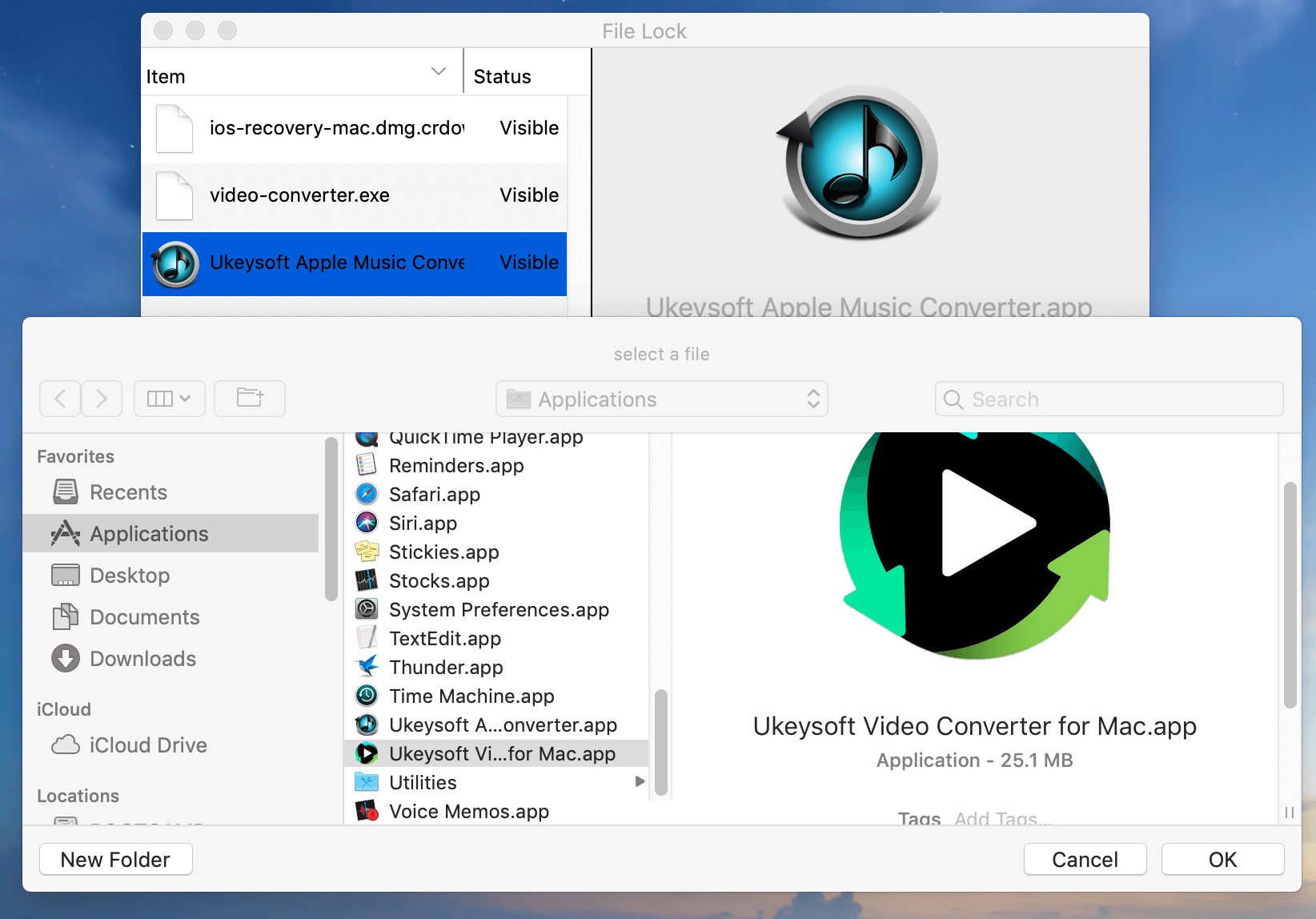1316x919 pixels.
Task: Click Visible status of video-converter.exe
Action: pos(529,195)
